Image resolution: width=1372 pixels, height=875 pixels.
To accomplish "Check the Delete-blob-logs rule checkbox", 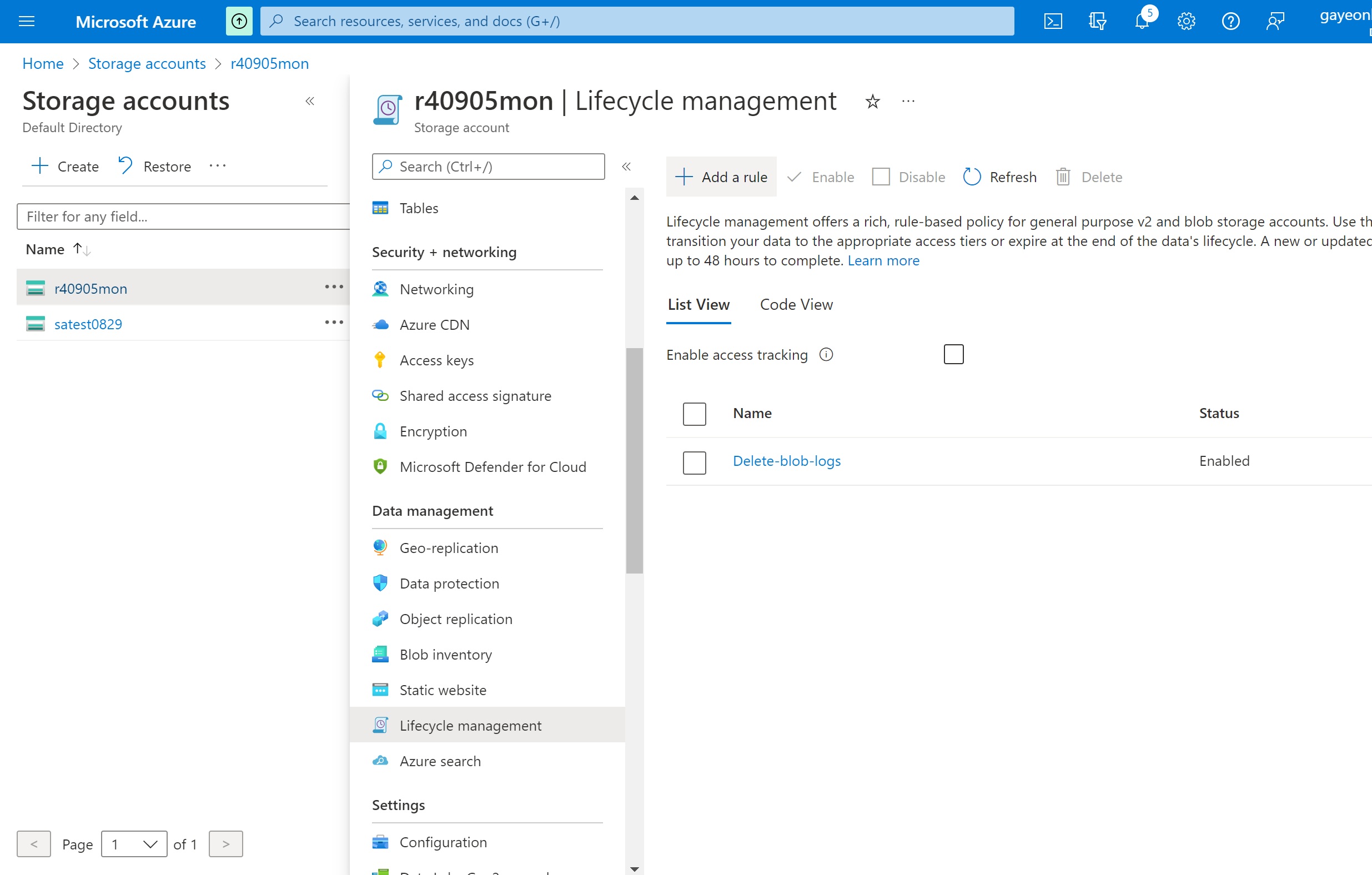I will tap(694, 462).
